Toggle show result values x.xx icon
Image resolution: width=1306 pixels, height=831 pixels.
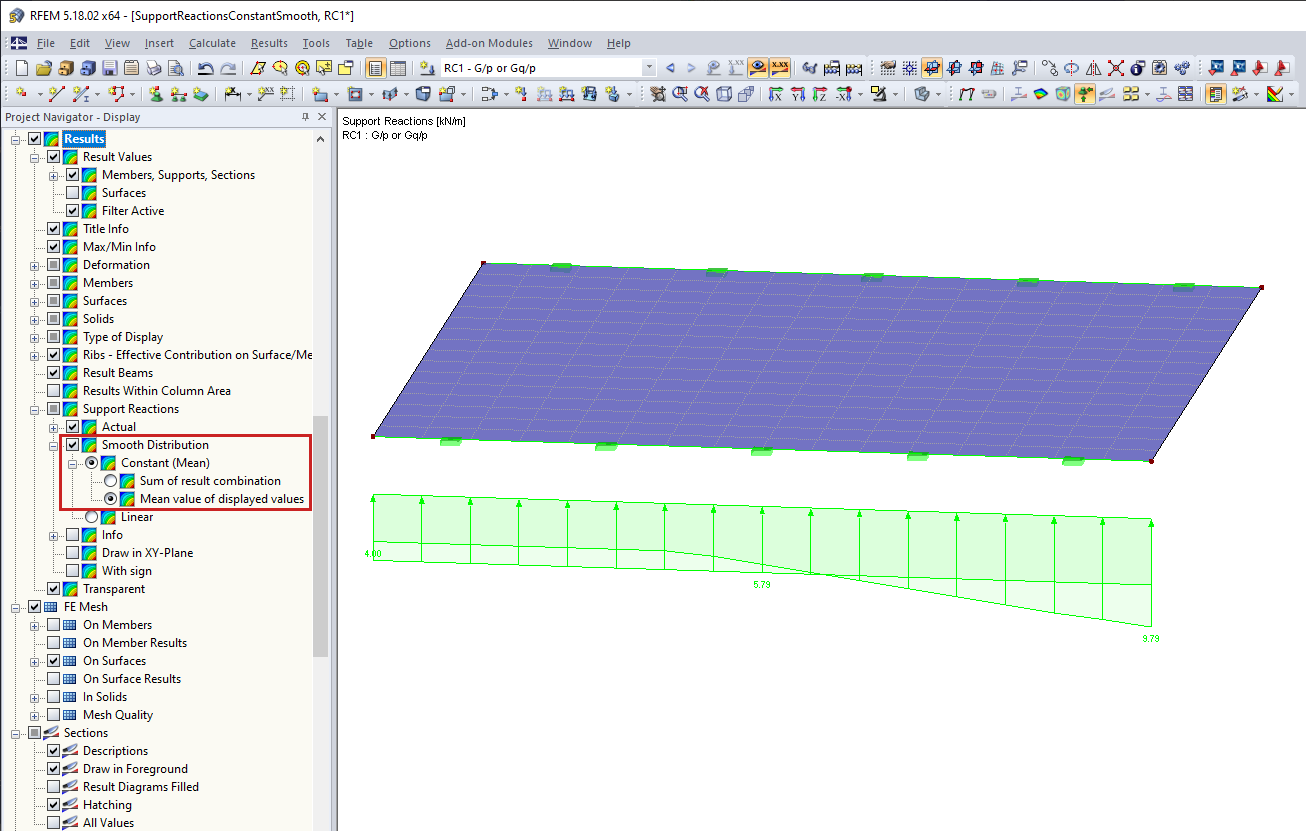click(780, 68)
